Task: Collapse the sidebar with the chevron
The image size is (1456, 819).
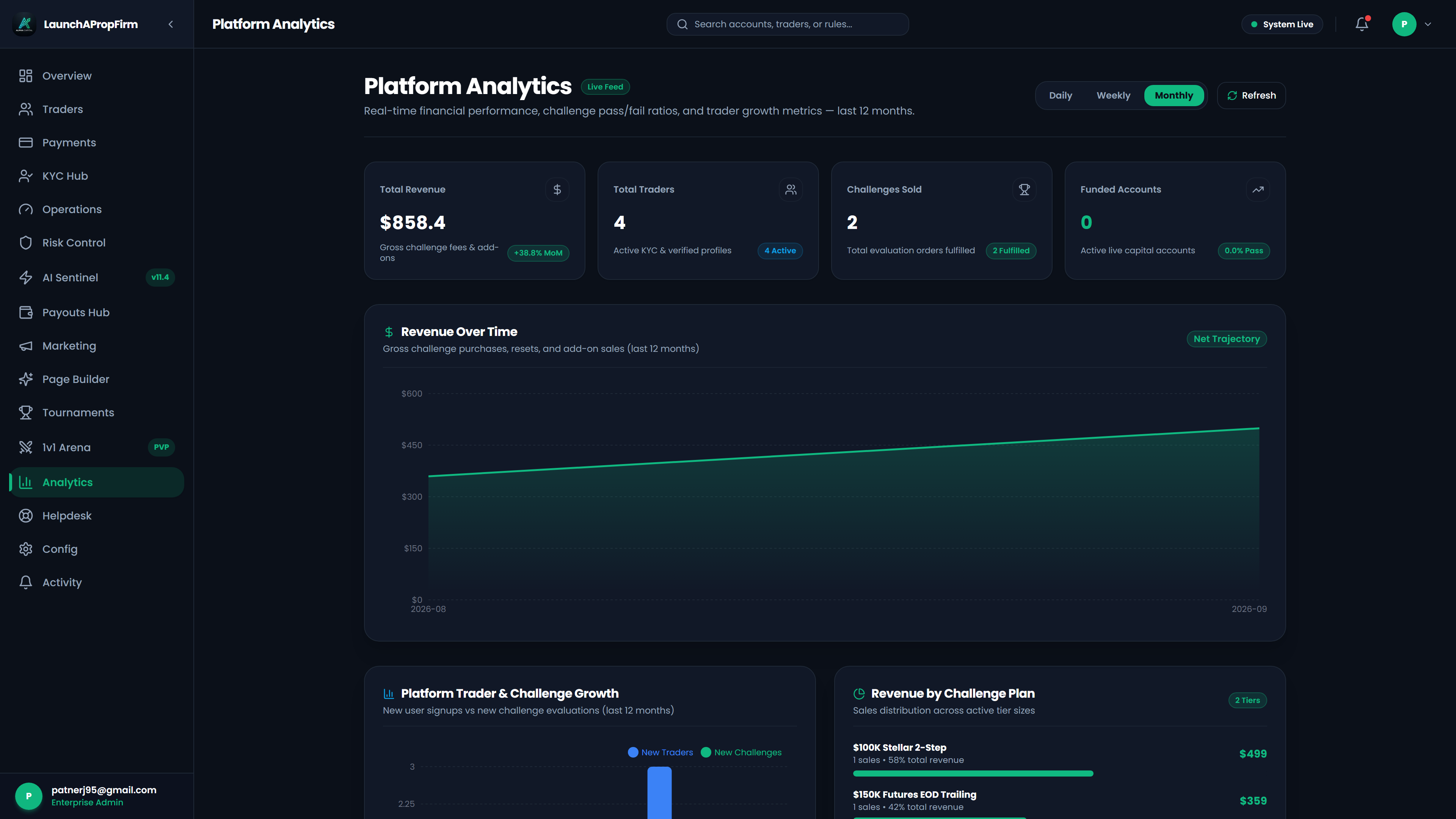Action: [171, 24]
